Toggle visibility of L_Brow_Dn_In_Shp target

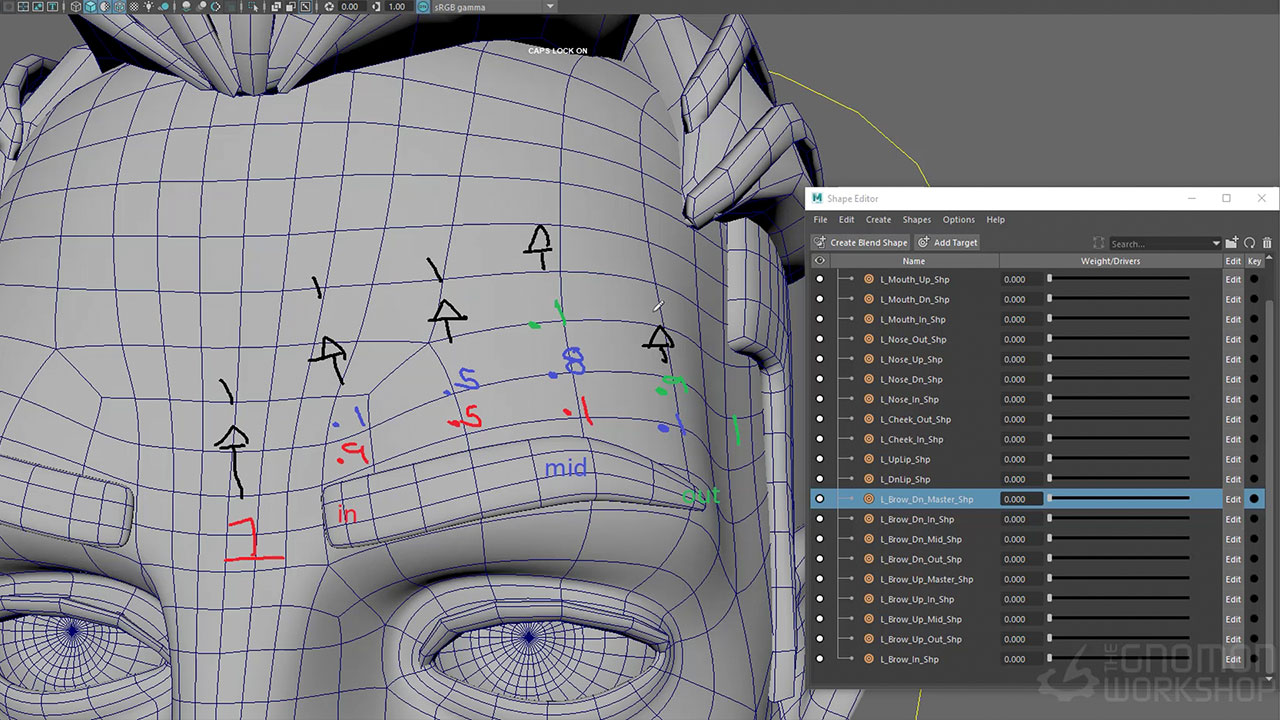pos(820,519)
